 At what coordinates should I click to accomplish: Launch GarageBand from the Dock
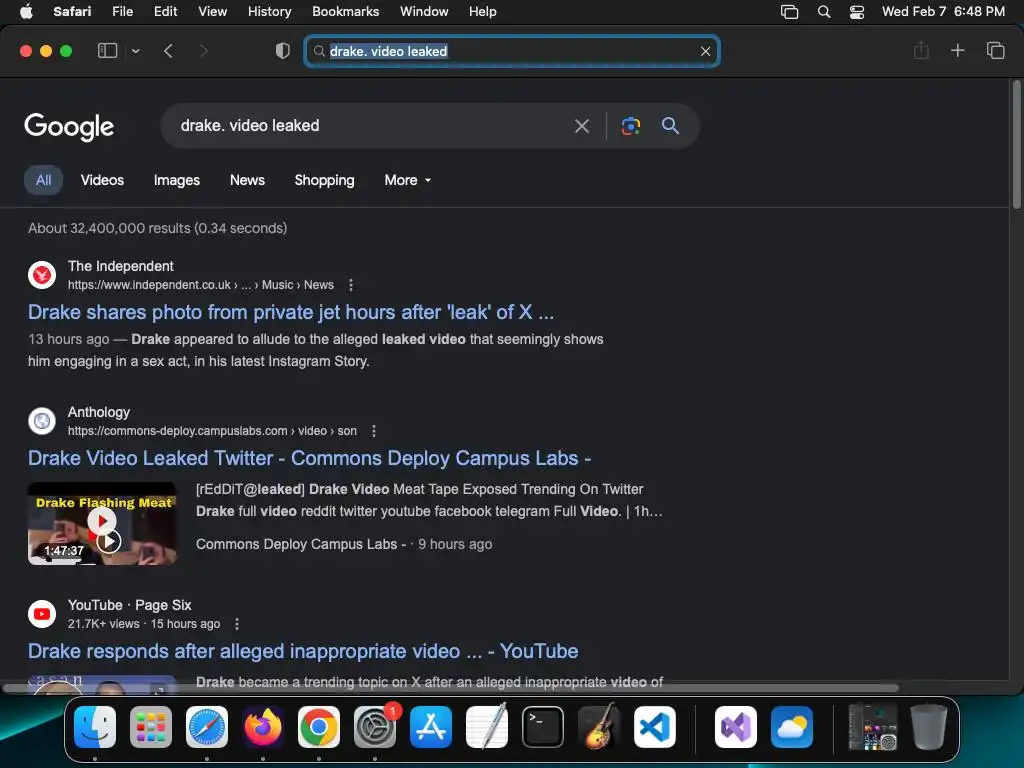click(x=599, y=727)
